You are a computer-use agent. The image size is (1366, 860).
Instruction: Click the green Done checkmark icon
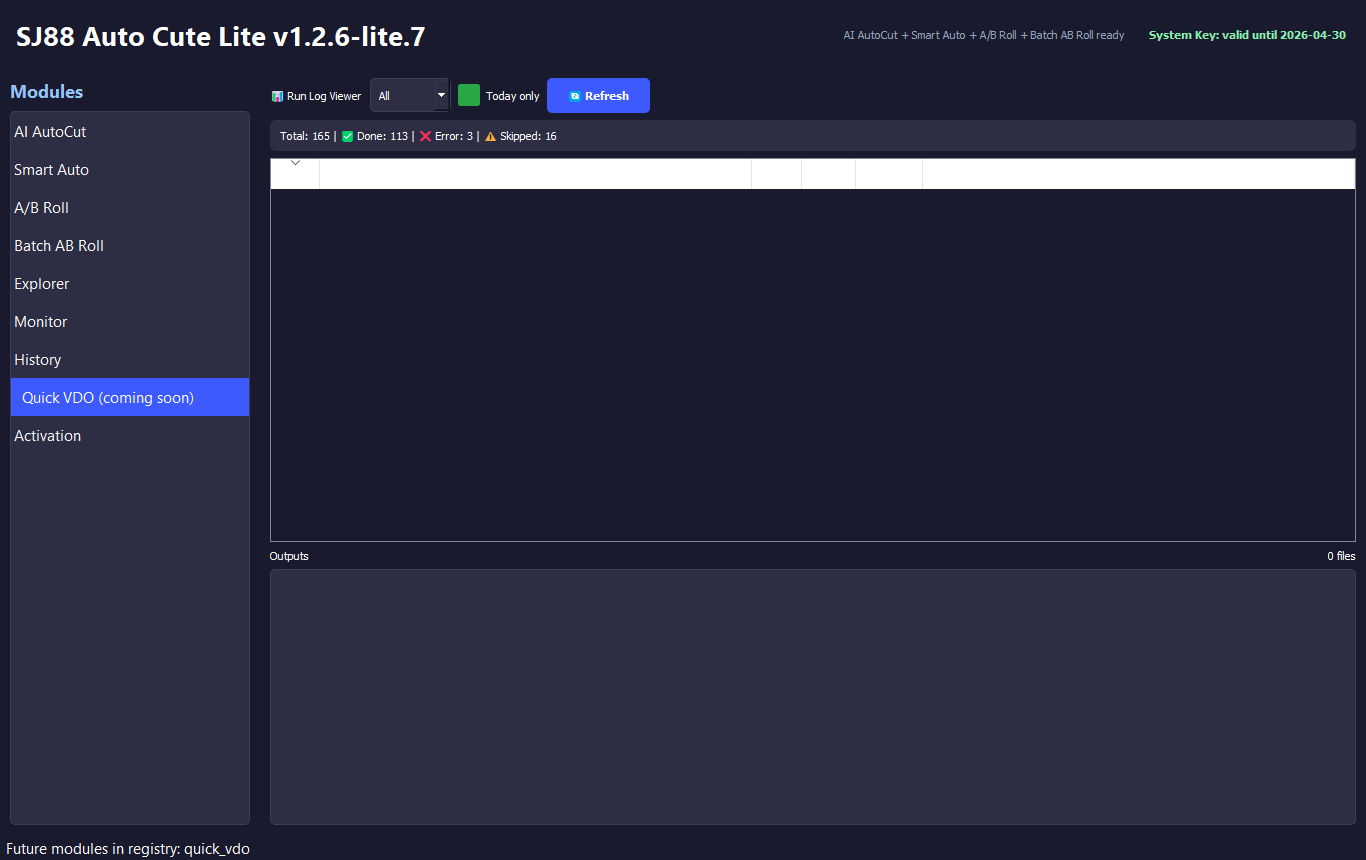pos(348,136)
